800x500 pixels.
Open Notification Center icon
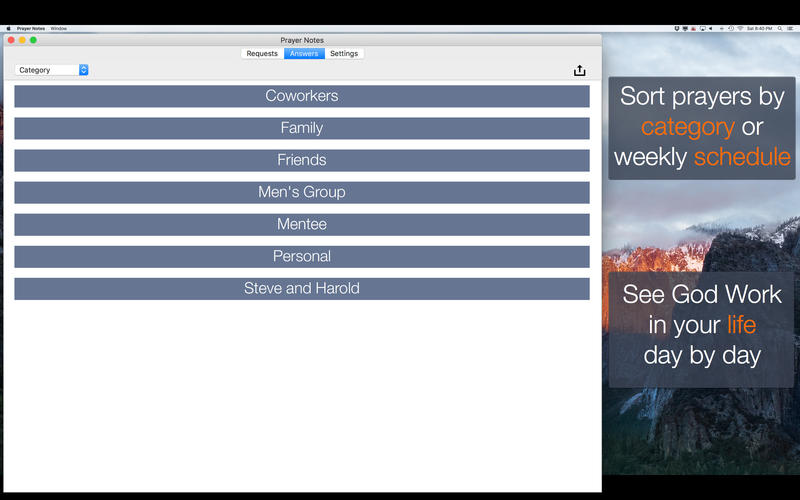tap(790, 28)
